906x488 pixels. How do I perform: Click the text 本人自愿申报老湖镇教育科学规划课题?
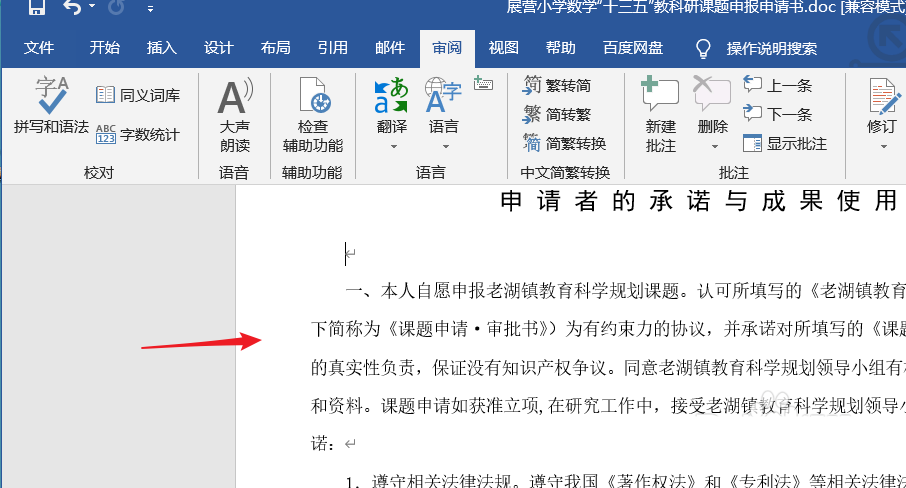(x=530, y=290)
